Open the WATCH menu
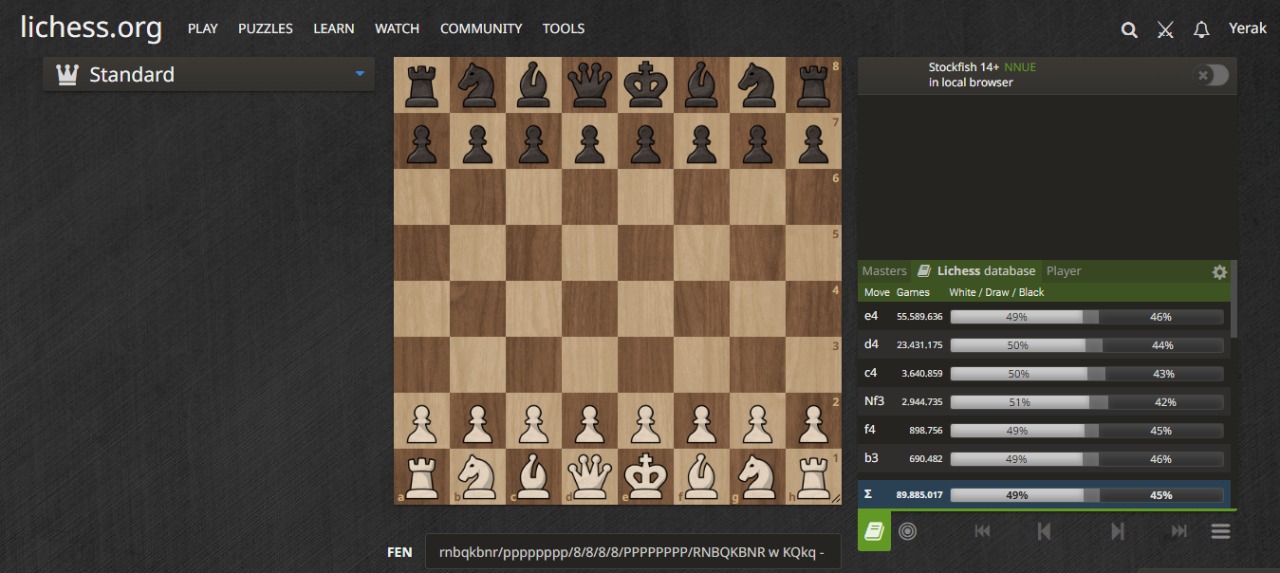The width and height of the screenshot is (1280, 573). (397, 28)
